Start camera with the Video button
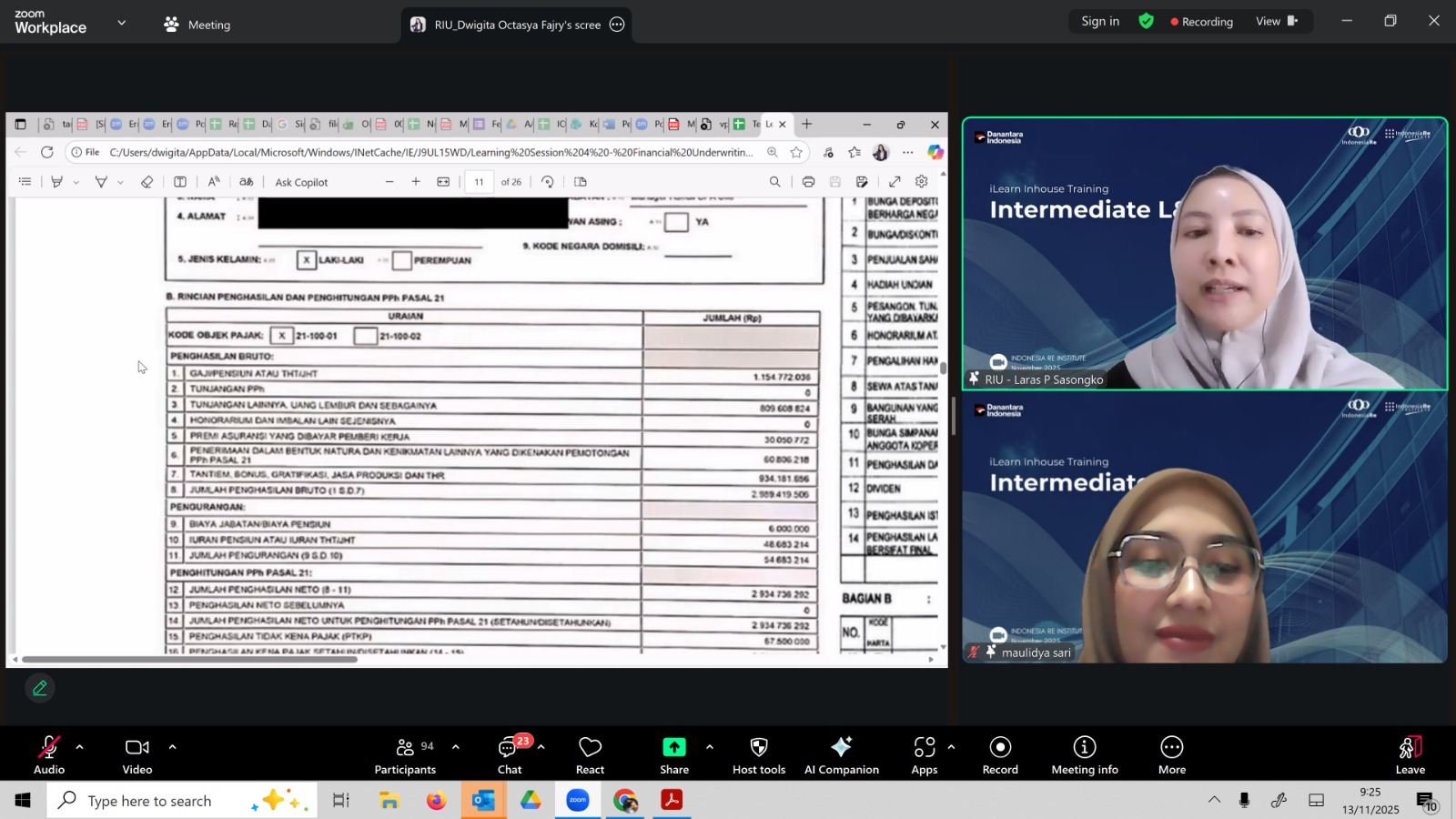1456x819 pixels. tap(137, 754)
